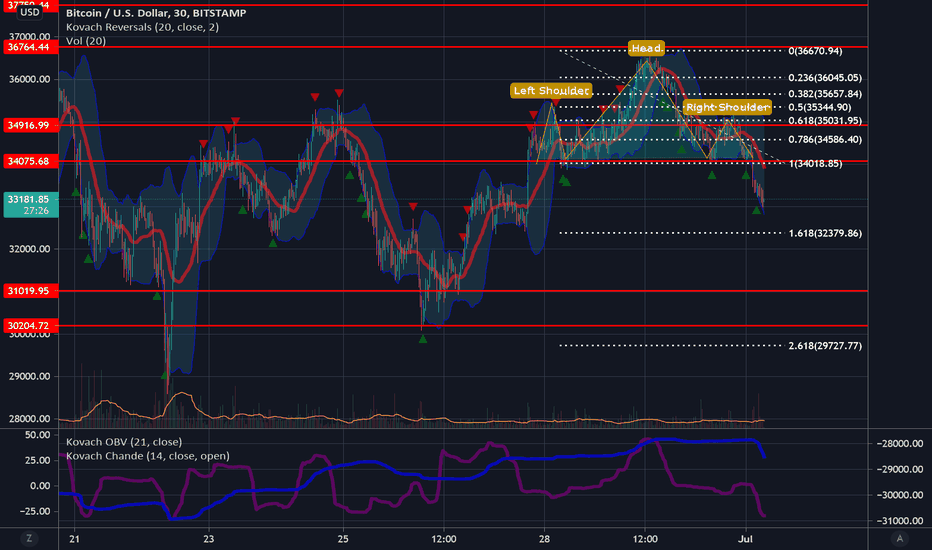Click the Fibonacci 1(34018.85) level
This screenshot has height=550, width=932.
(x=816, y=164)
